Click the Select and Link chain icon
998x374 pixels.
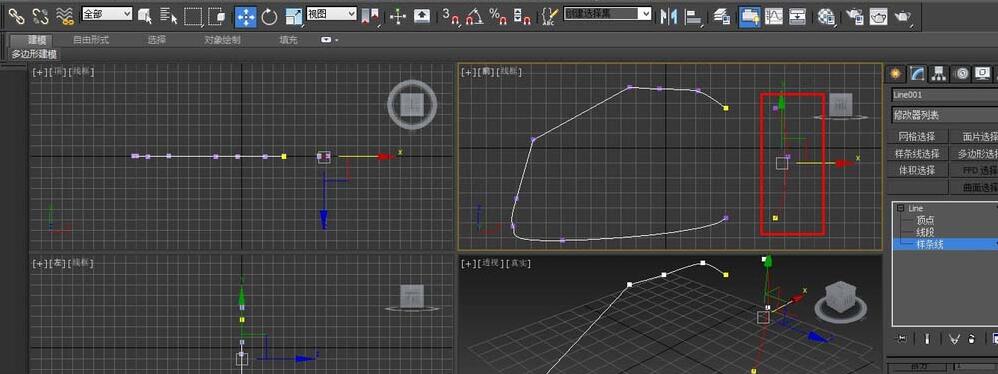pos(16,16)
